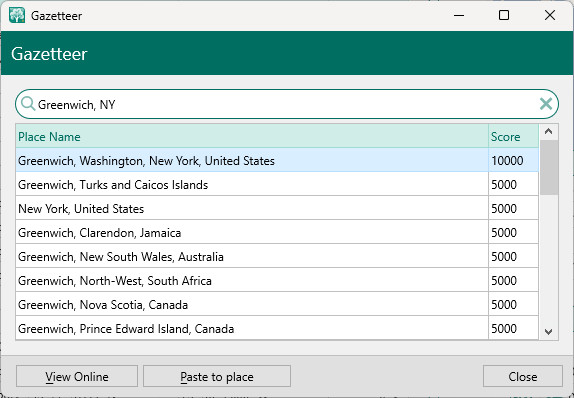574x398 pixels.
Task: Select Greenwich, New South Wales, Australia row
Action: (x=277, y=256)
